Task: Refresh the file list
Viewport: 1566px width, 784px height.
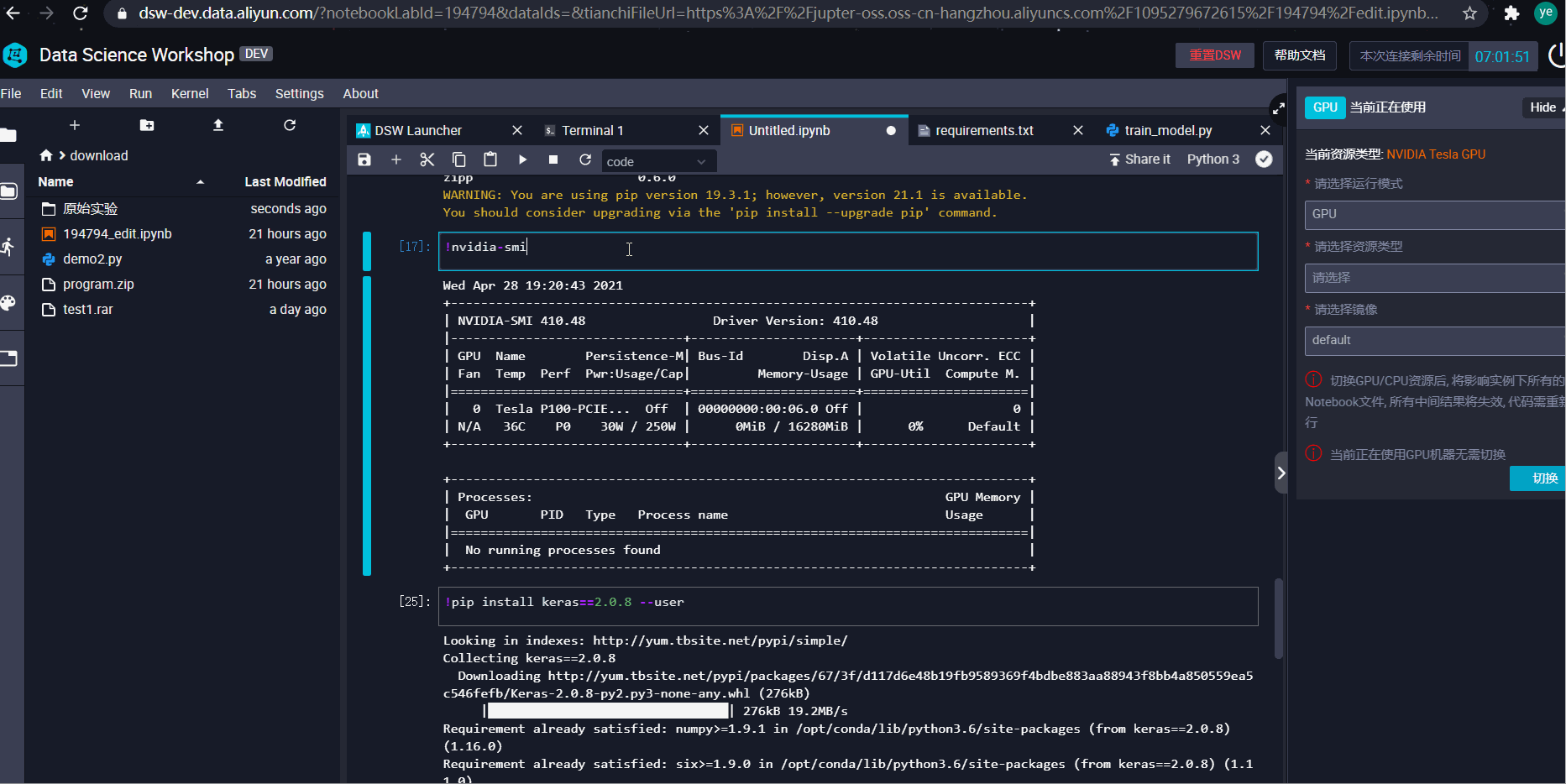Action: click(x=290, y=125)
